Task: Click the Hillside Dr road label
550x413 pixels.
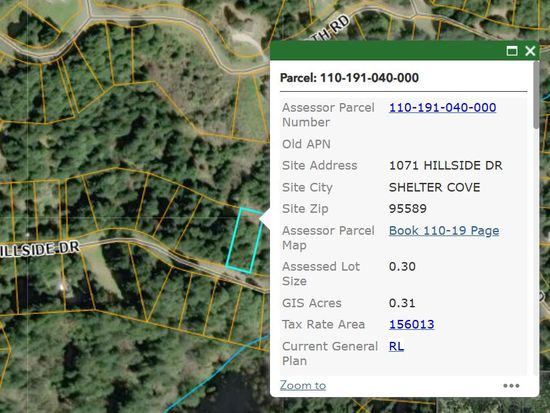Action: (39, 249)
